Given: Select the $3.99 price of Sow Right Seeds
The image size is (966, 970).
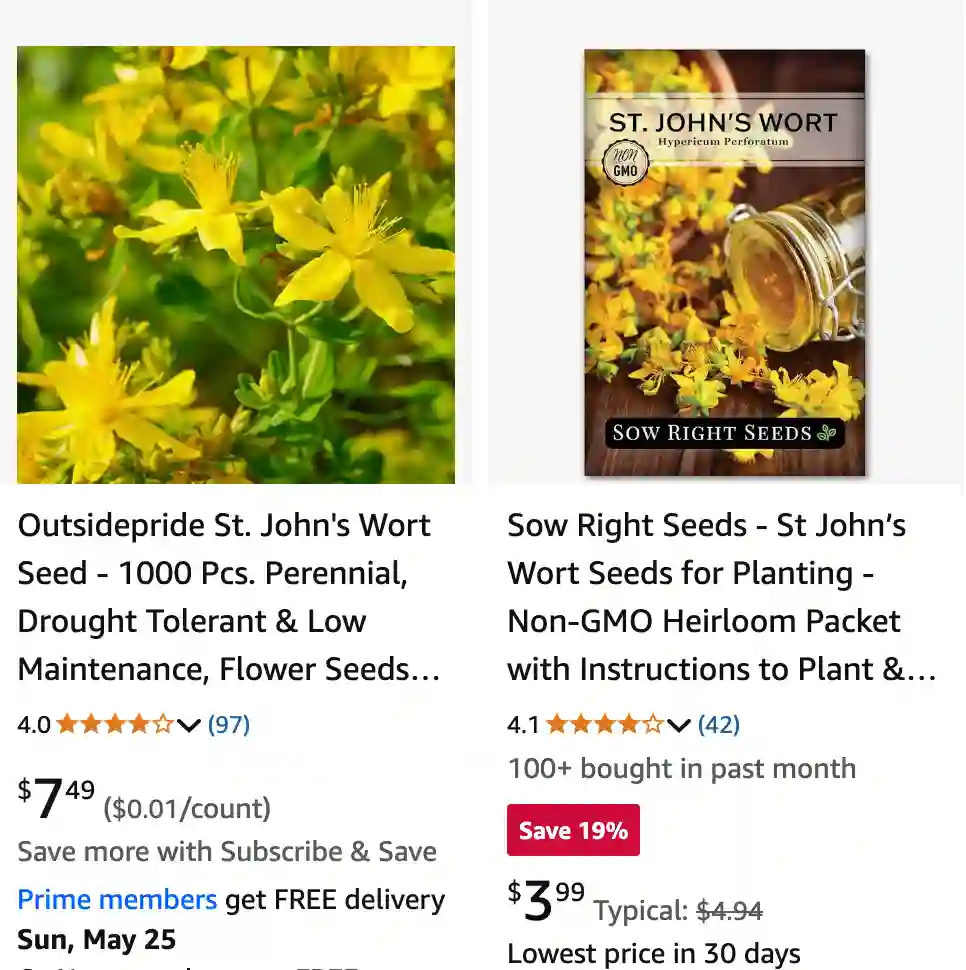Looking at the screenshot, I should [x=546, y=900].
